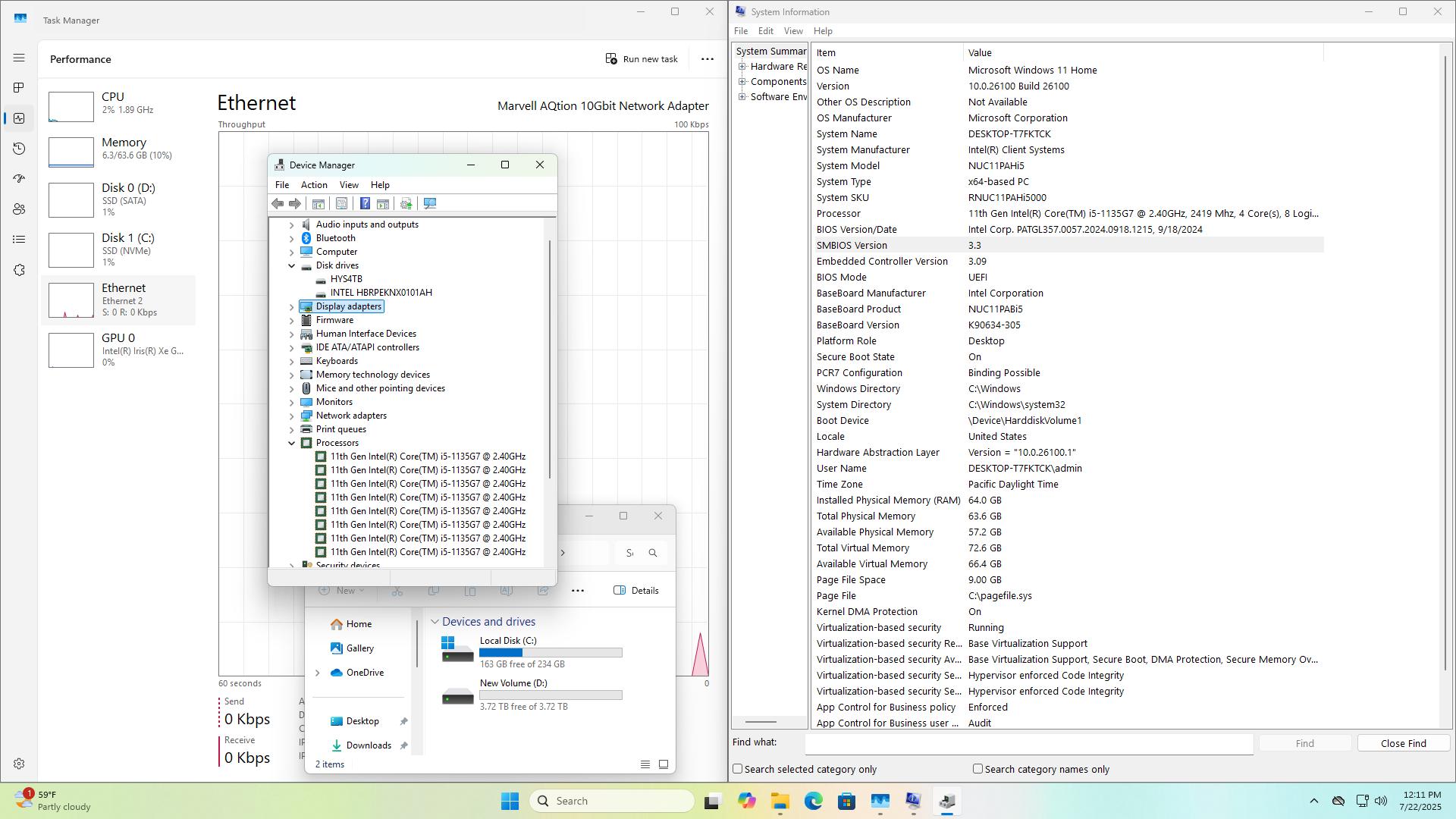Click Show/Hide Action Pane icon in Device Manager
The image size is (1456, 819).
pyautogui.click(x=383, y=203)
